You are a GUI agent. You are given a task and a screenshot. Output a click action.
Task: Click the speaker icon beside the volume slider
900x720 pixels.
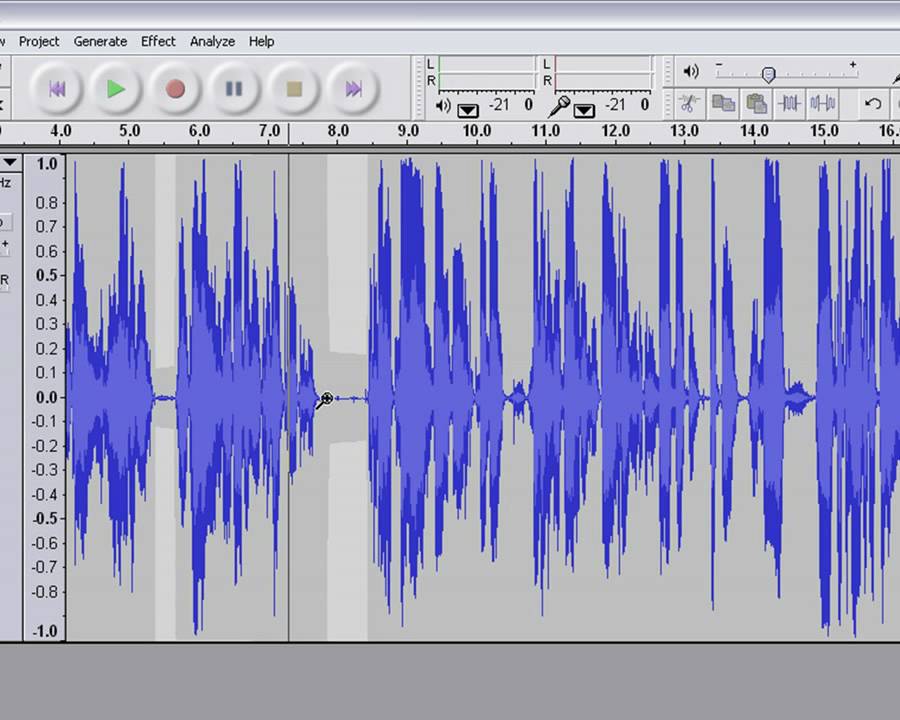click(x=691, y=71)
